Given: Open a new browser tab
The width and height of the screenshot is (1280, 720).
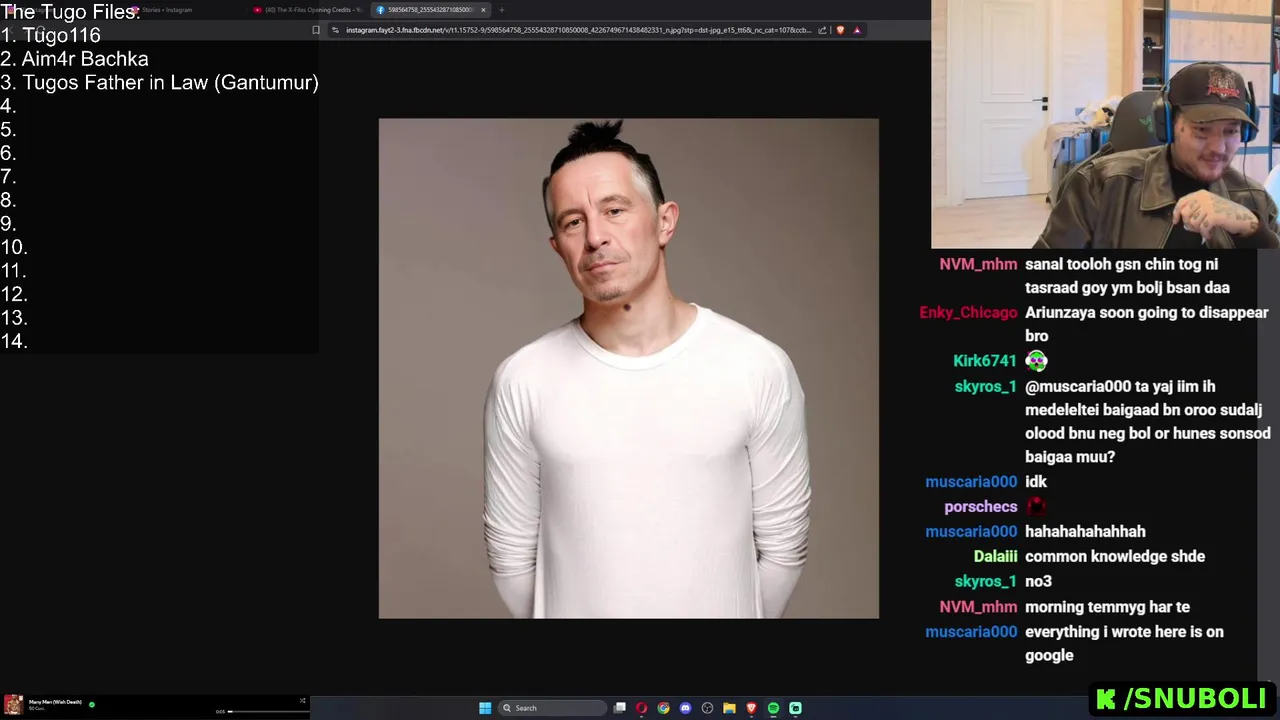Looking at the screenshot, I should pyautogui.click(x=502, y=10).
